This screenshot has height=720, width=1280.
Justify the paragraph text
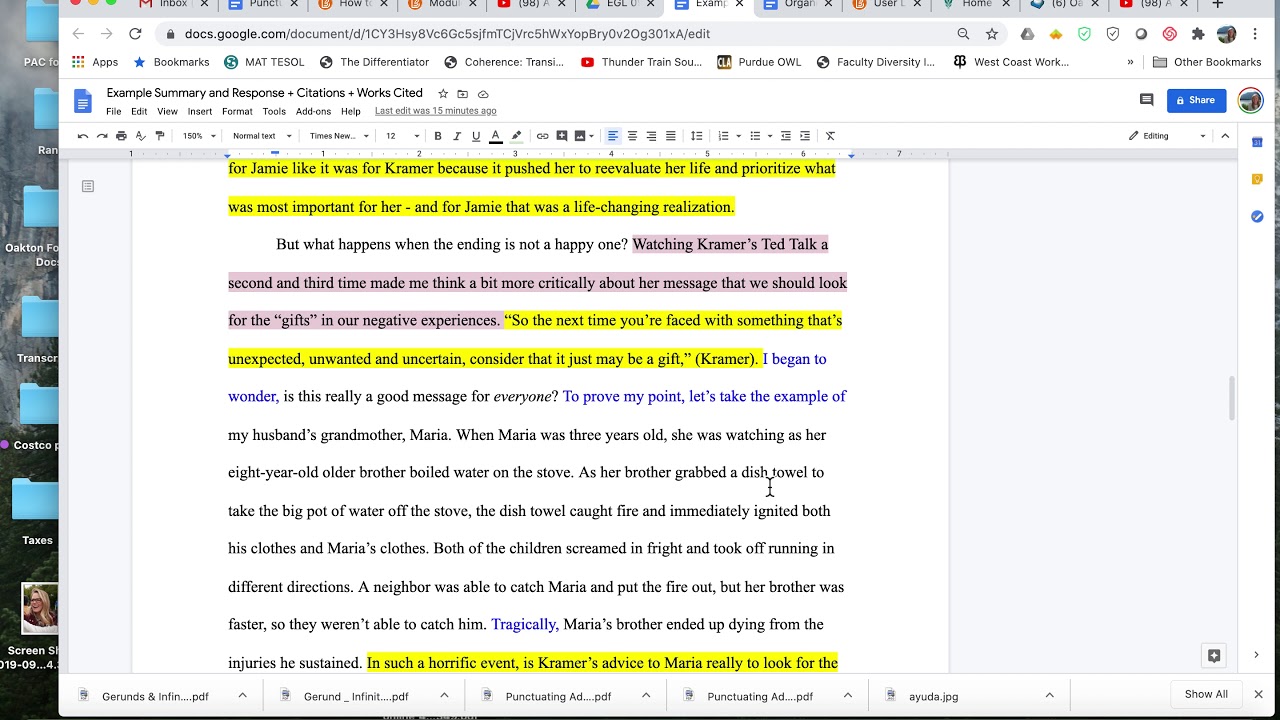[x=671, y=136]
